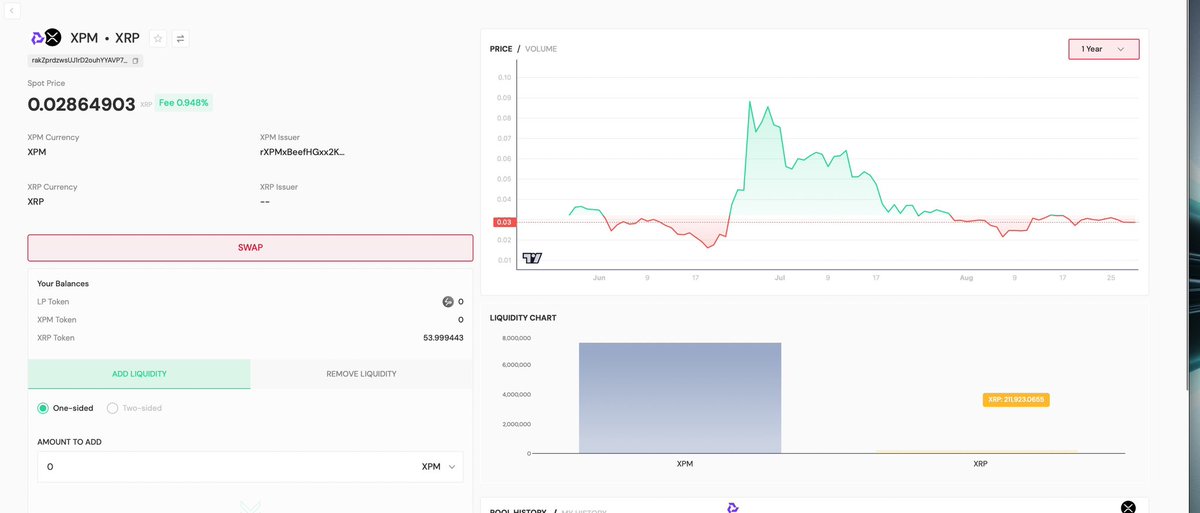
Task: Click the SWAP button
Action: 250,247
